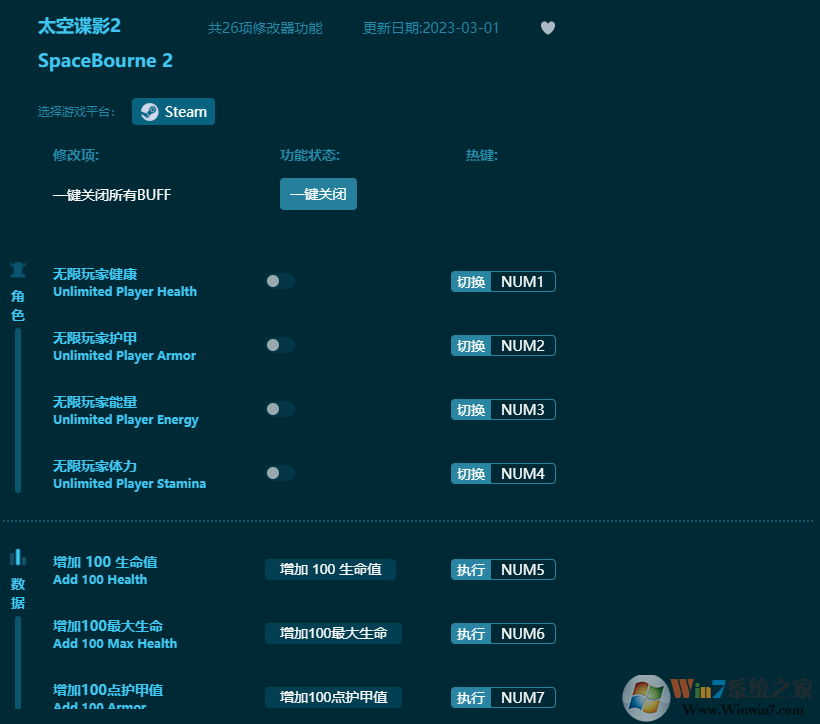This screenshot has width=820, height=724.
Task: Click the heart favorite icon
Action: point(547,28)
